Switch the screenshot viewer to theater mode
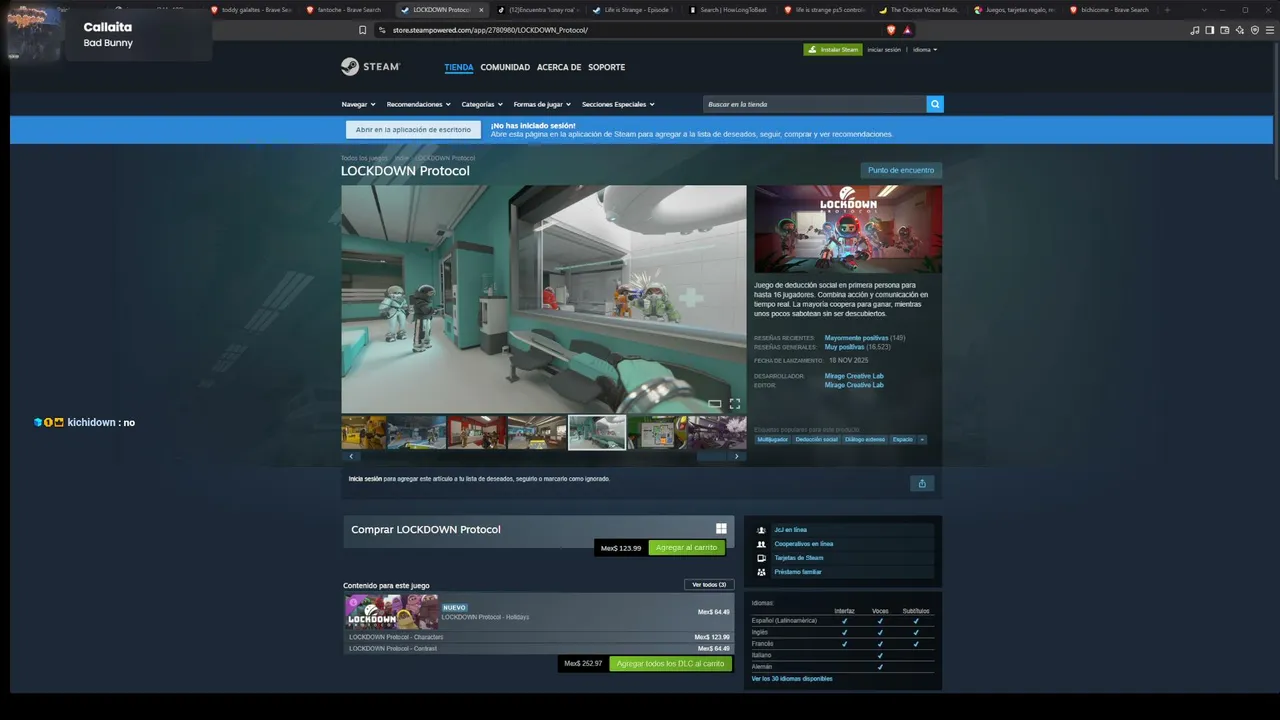The image size is (1280, 720). (x=715, y=404)
